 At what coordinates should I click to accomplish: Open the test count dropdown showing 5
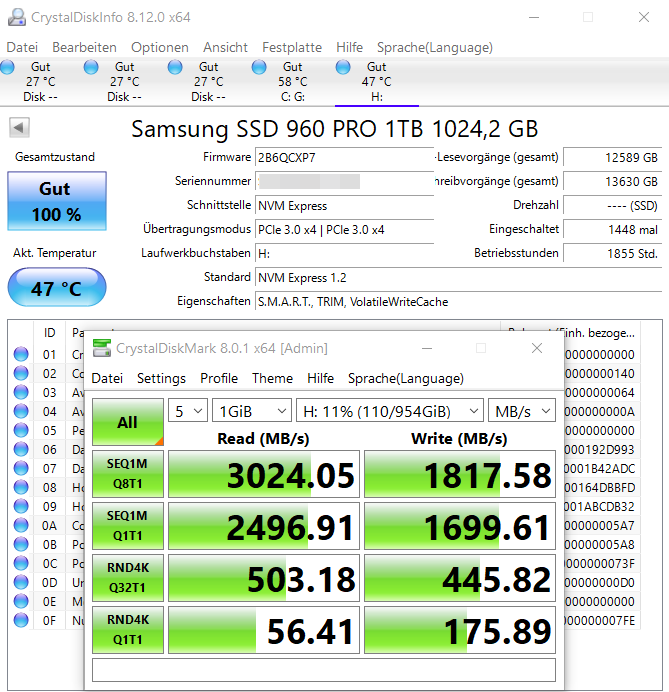click(x=188, y=411)
